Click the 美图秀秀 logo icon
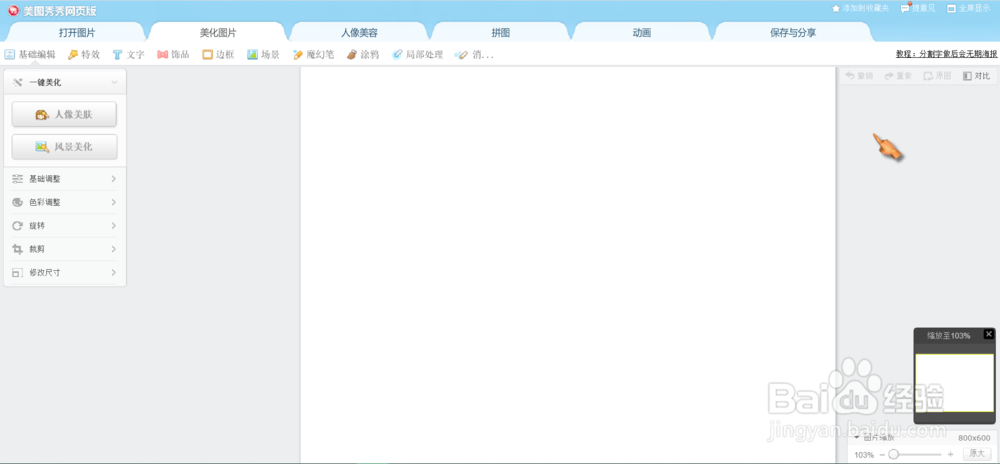Viewport: 1000px width, 464px height. click(x=13, y=11)
